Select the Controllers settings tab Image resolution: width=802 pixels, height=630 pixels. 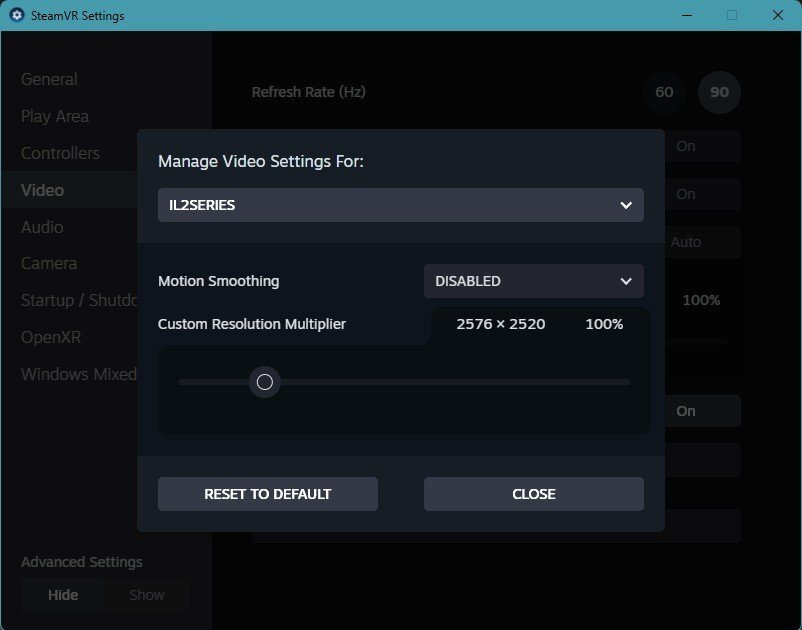(x=60, y=153)
